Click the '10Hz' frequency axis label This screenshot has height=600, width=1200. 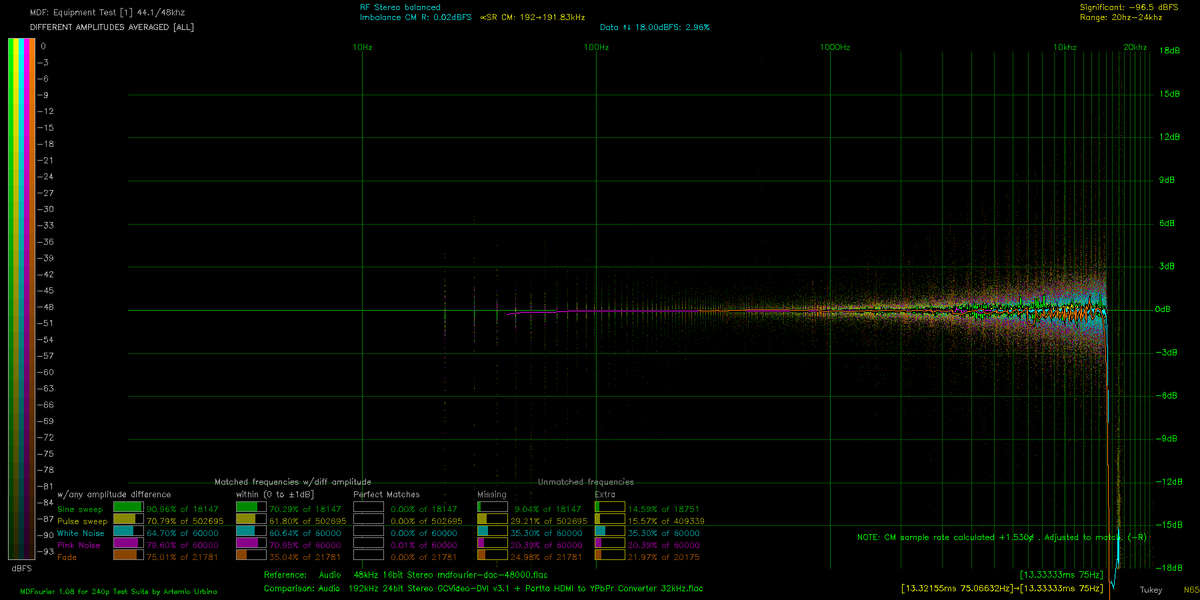click(362, 47)
